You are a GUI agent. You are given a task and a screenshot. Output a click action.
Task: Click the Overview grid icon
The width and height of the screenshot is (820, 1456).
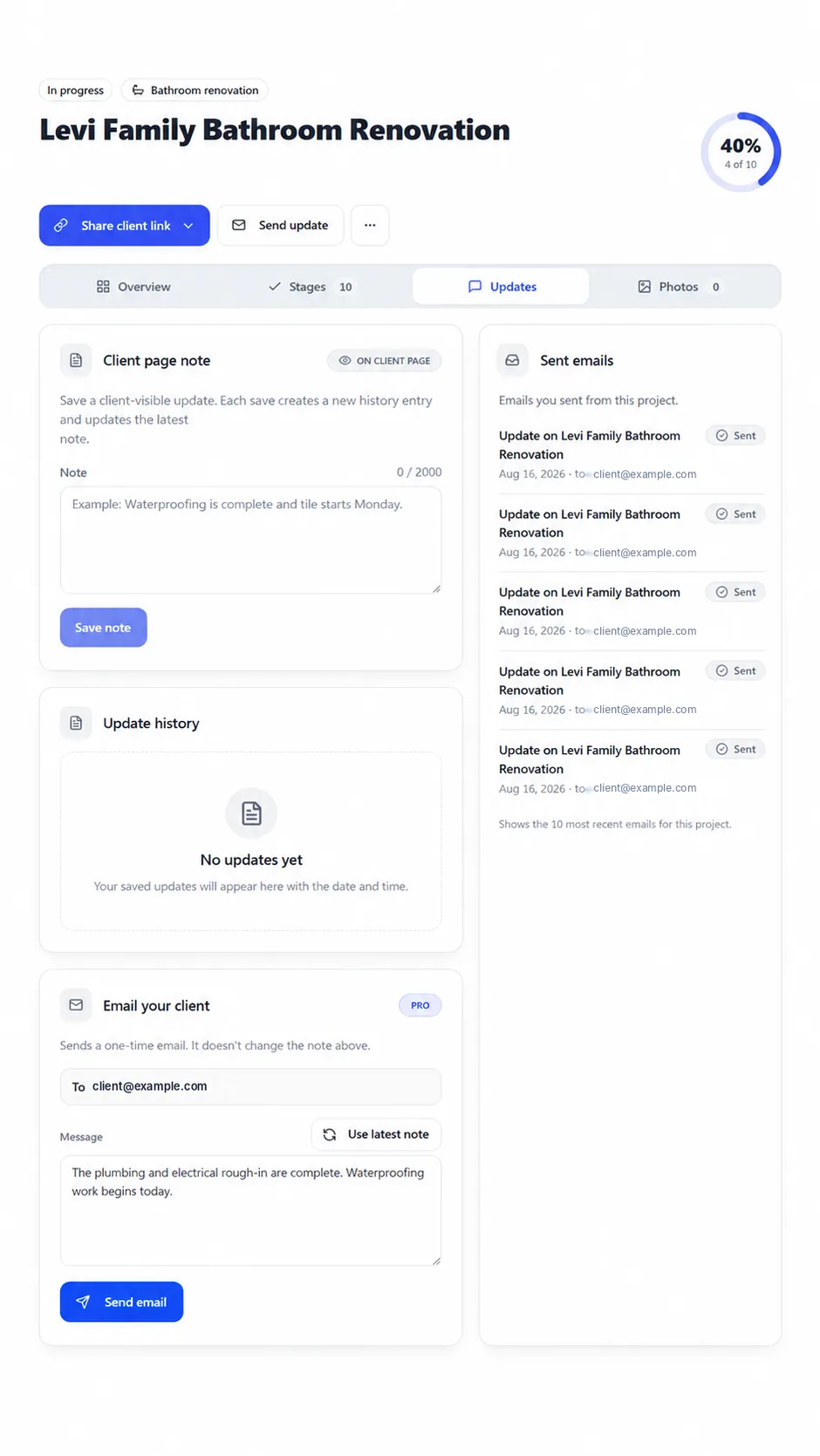103,287
